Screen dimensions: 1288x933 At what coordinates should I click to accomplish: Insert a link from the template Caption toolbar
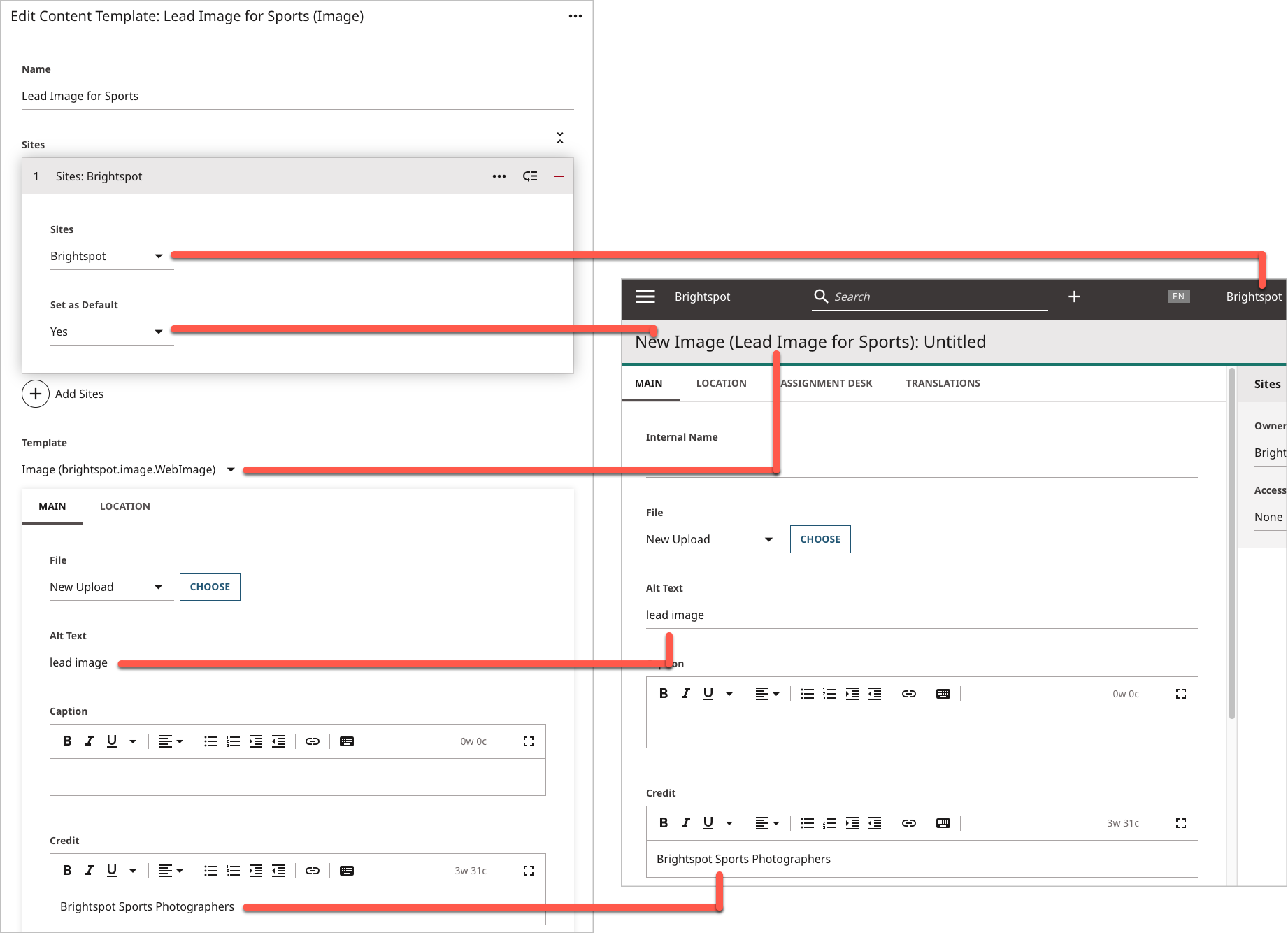[313, 741]
